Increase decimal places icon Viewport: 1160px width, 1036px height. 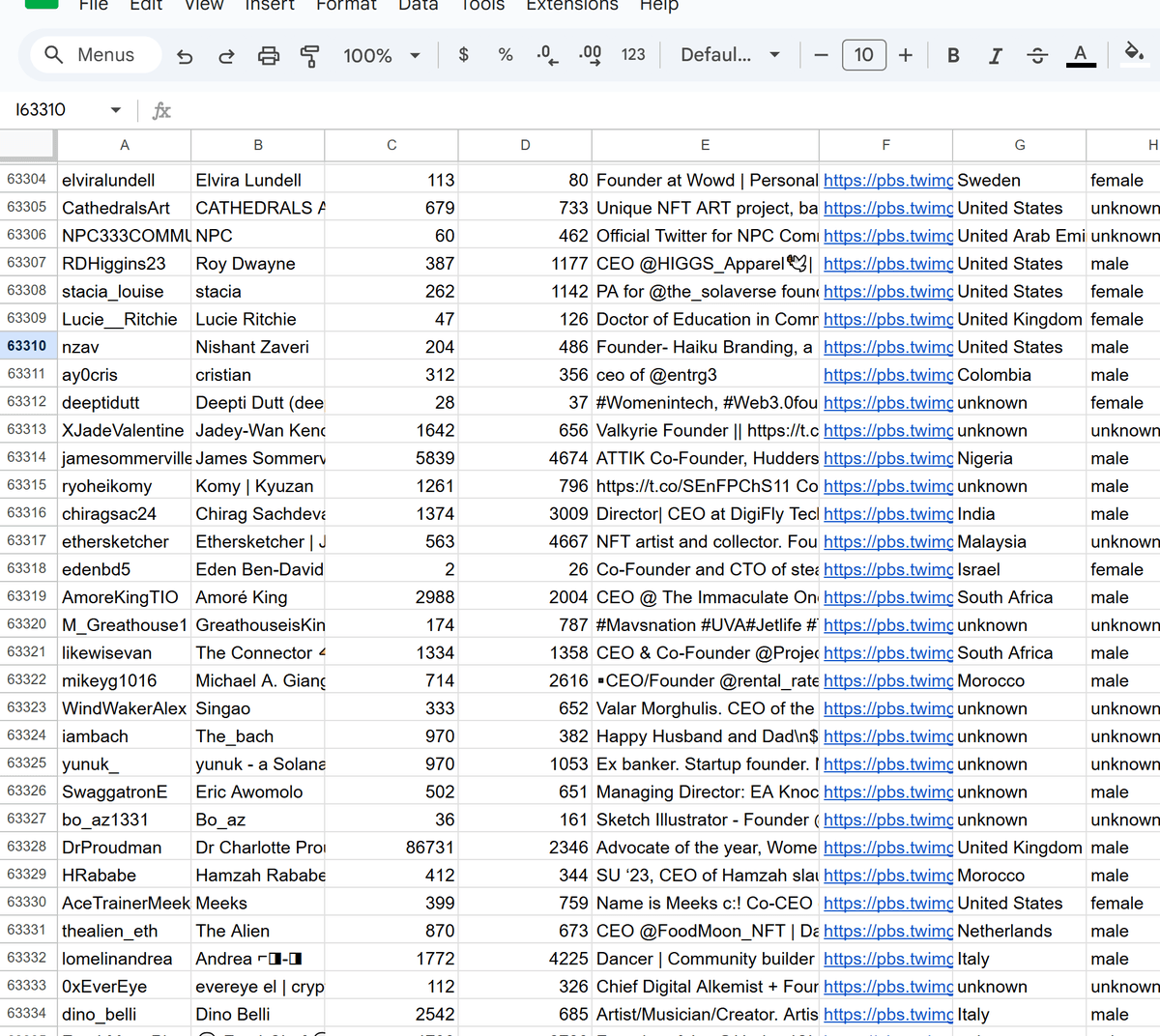pyautogui.click(x=590, y=55)
